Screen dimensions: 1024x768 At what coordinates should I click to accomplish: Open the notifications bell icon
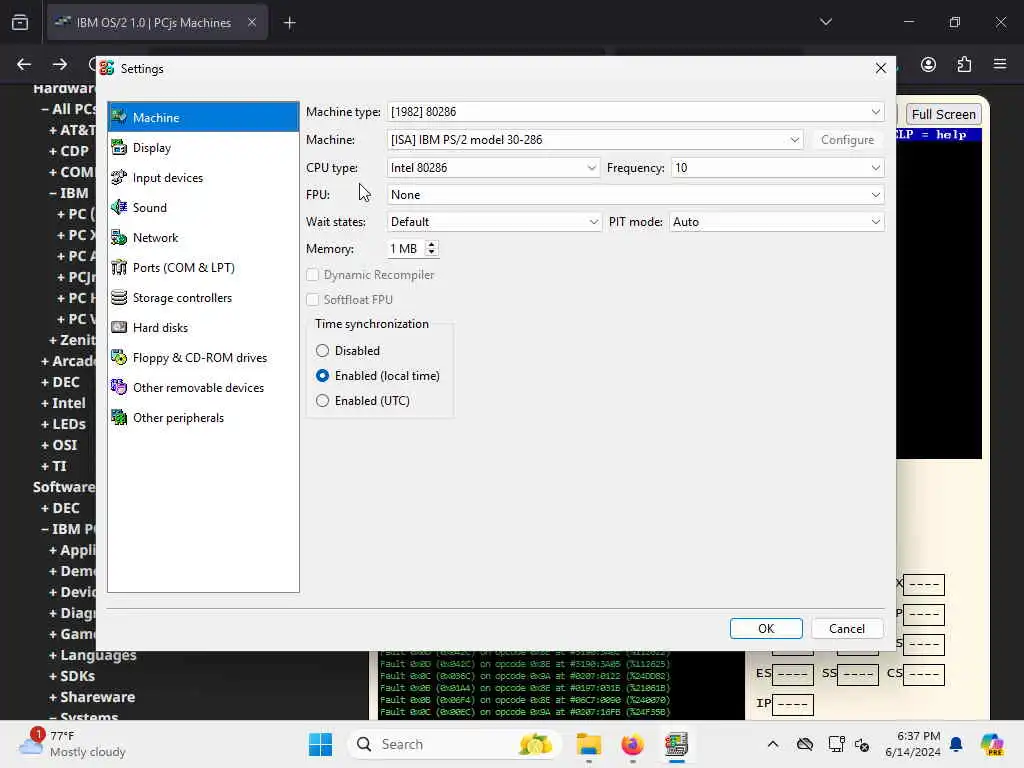pyautogui.click(x=956, y=744)
